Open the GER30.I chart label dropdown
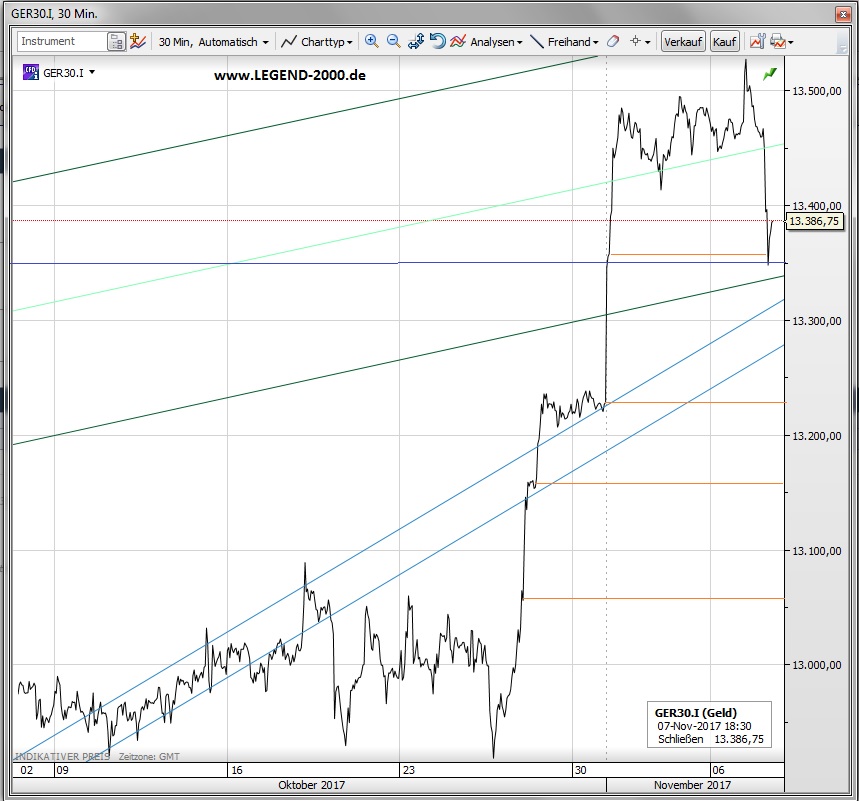859x801 pixels. 92,73
